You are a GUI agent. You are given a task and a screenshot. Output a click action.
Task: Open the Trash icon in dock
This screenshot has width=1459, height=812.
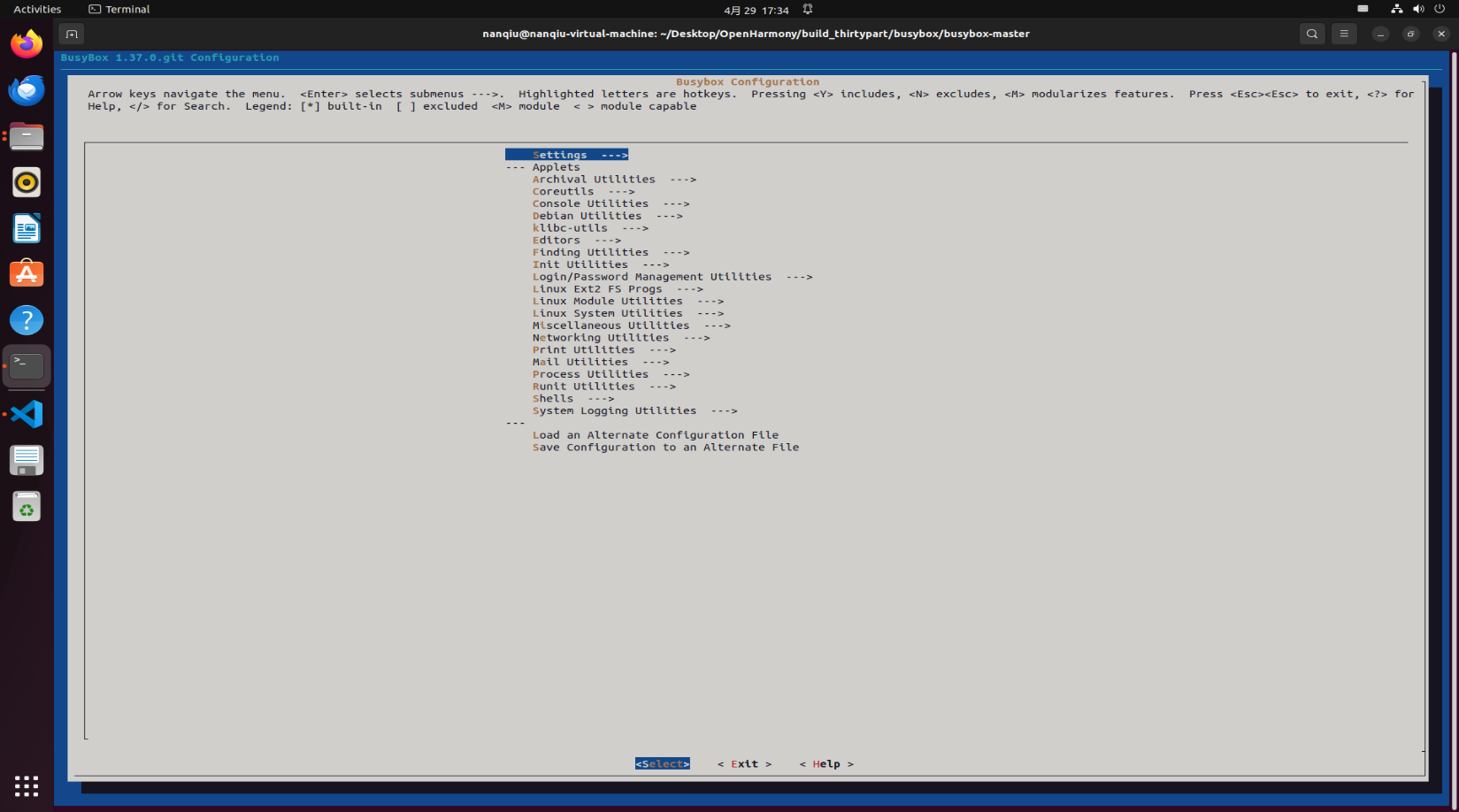click(x=27, y=507)
